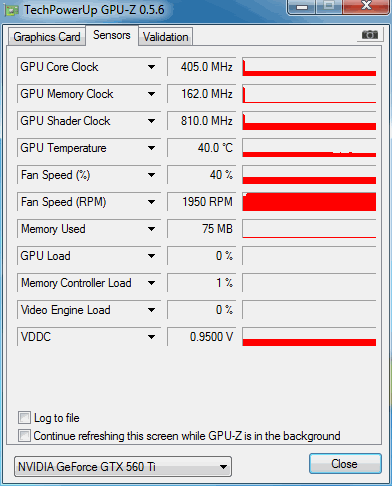392x486 pixels.
Task: Open the GPU Core Clock dropdown arrow
Action: 151,67
